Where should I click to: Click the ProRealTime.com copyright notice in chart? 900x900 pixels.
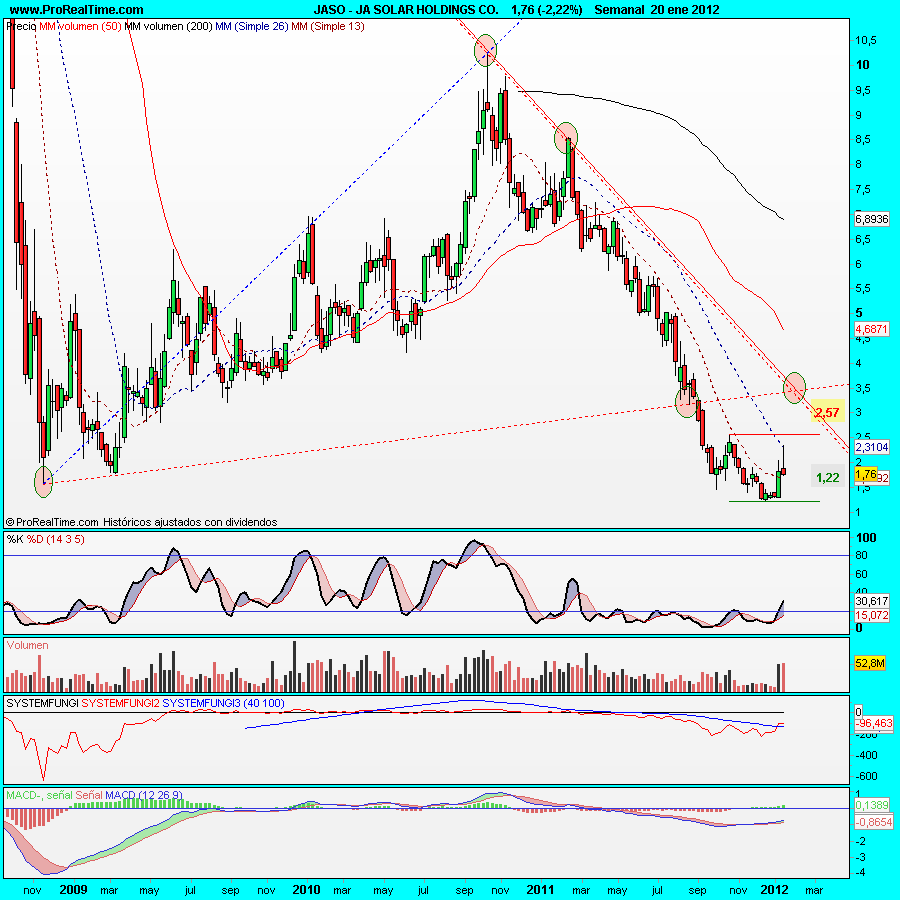coord(141,522)
